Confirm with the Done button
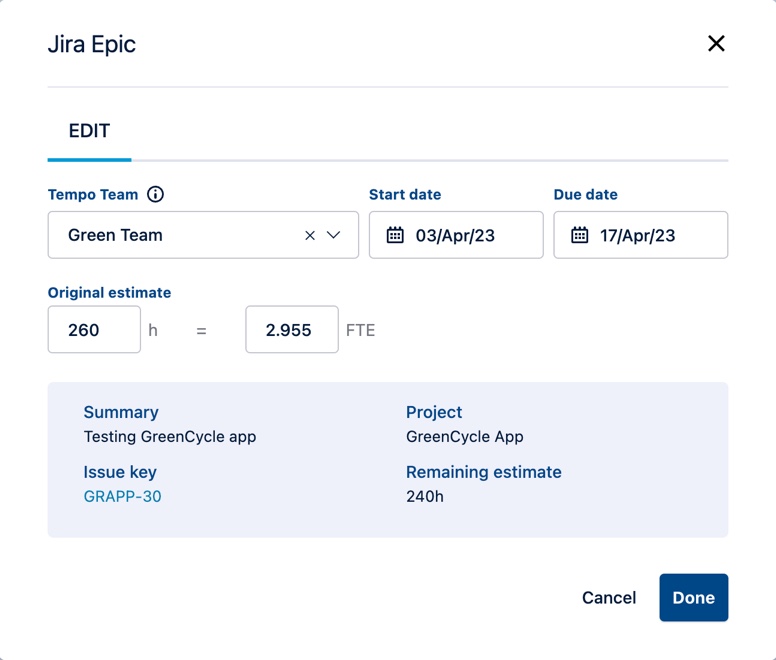 (693, 598)
